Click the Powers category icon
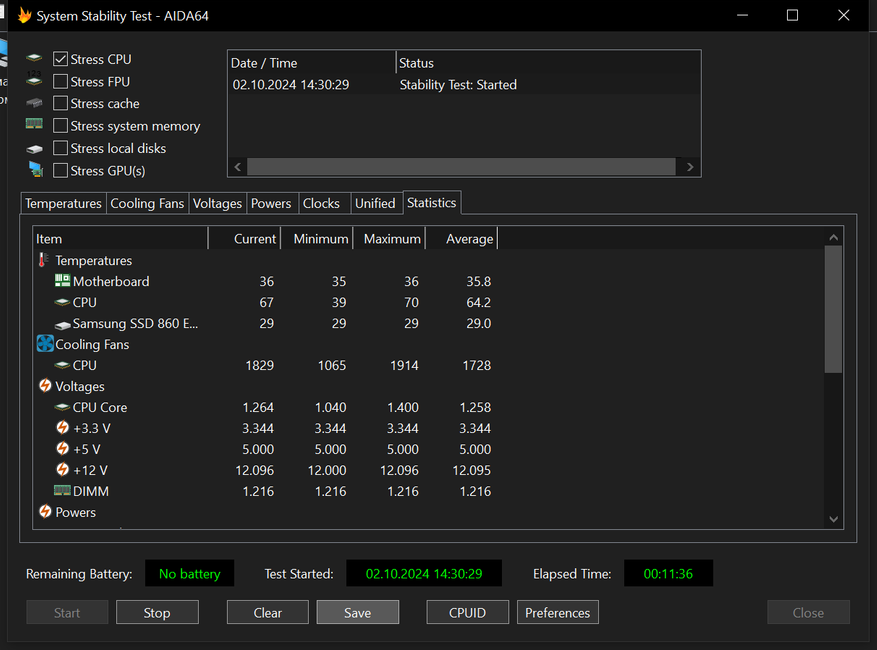This screenshot has height=650, width=877. 45,512
